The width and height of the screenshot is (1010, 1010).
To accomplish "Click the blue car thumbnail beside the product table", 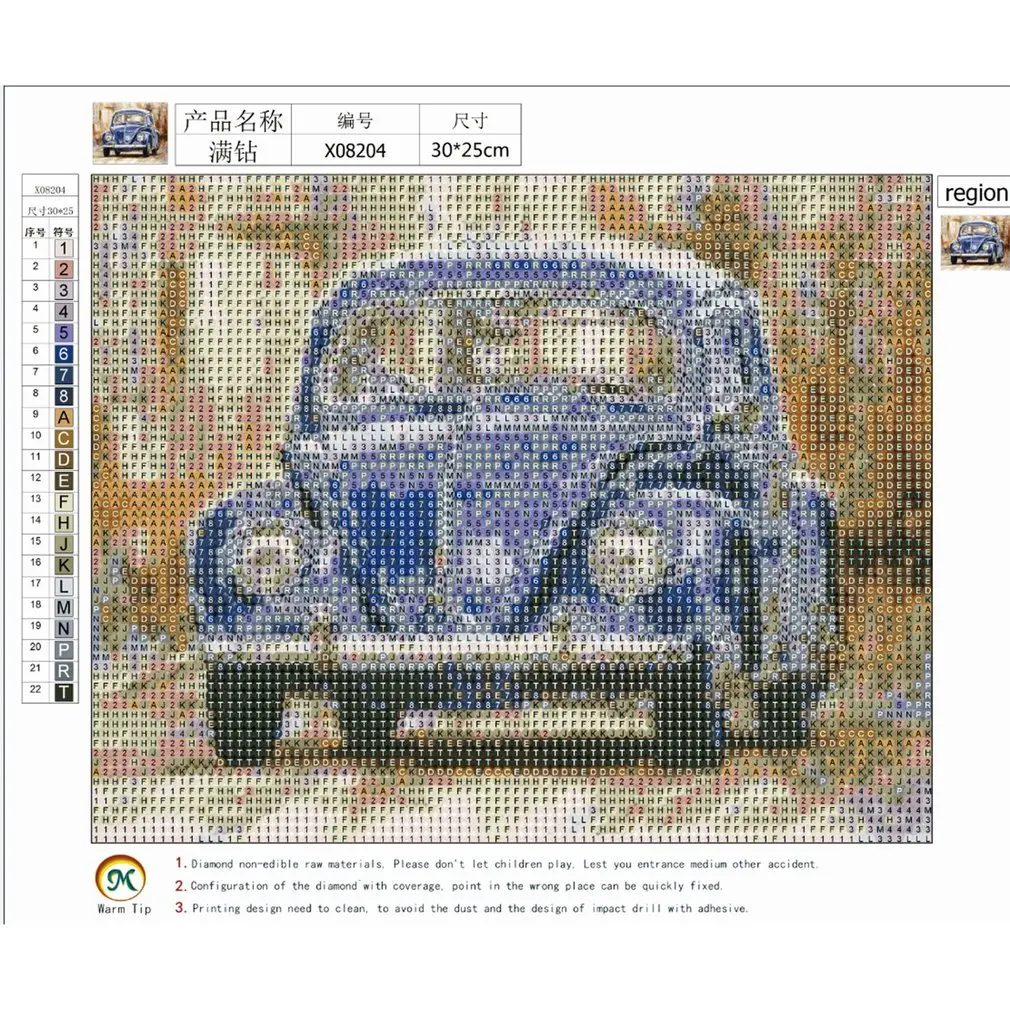I will 130,133.
